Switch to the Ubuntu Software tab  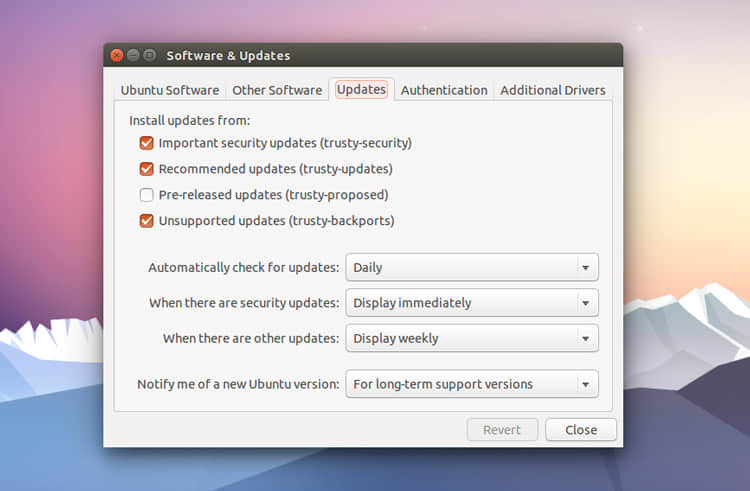coord(169,90)
